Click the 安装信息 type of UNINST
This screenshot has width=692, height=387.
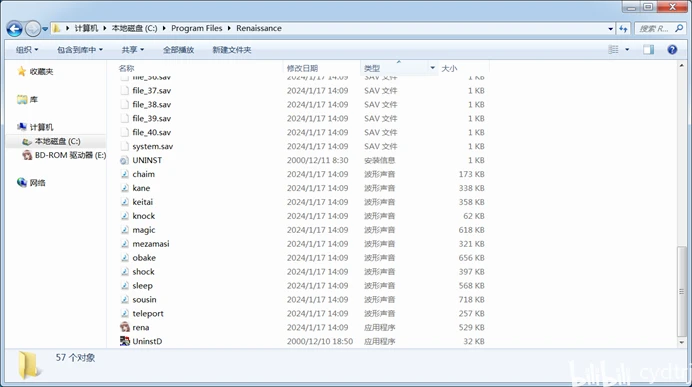point(380,160)
